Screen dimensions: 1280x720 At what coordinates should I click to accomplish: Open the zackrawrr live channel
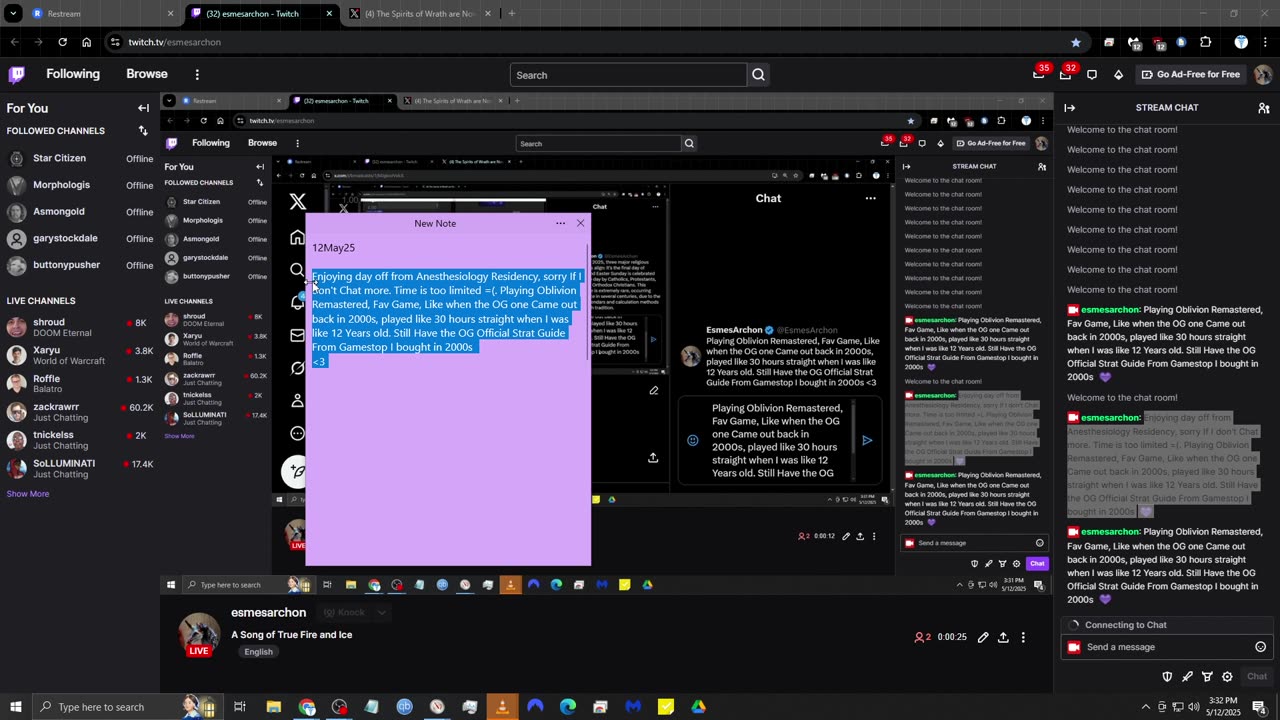pos(80,412)
